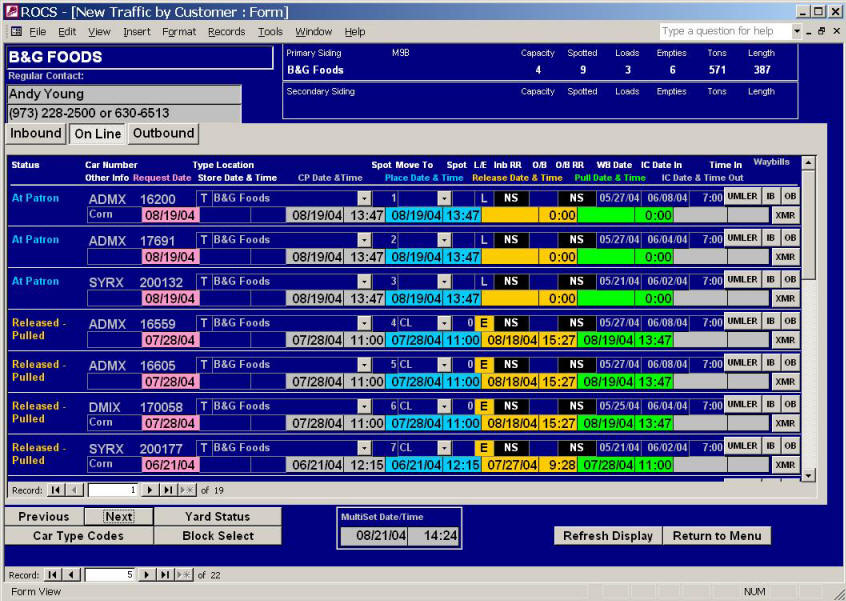Open help question box dropdown arrow
The height and width of the screenshot is (601, 846).
796,31
